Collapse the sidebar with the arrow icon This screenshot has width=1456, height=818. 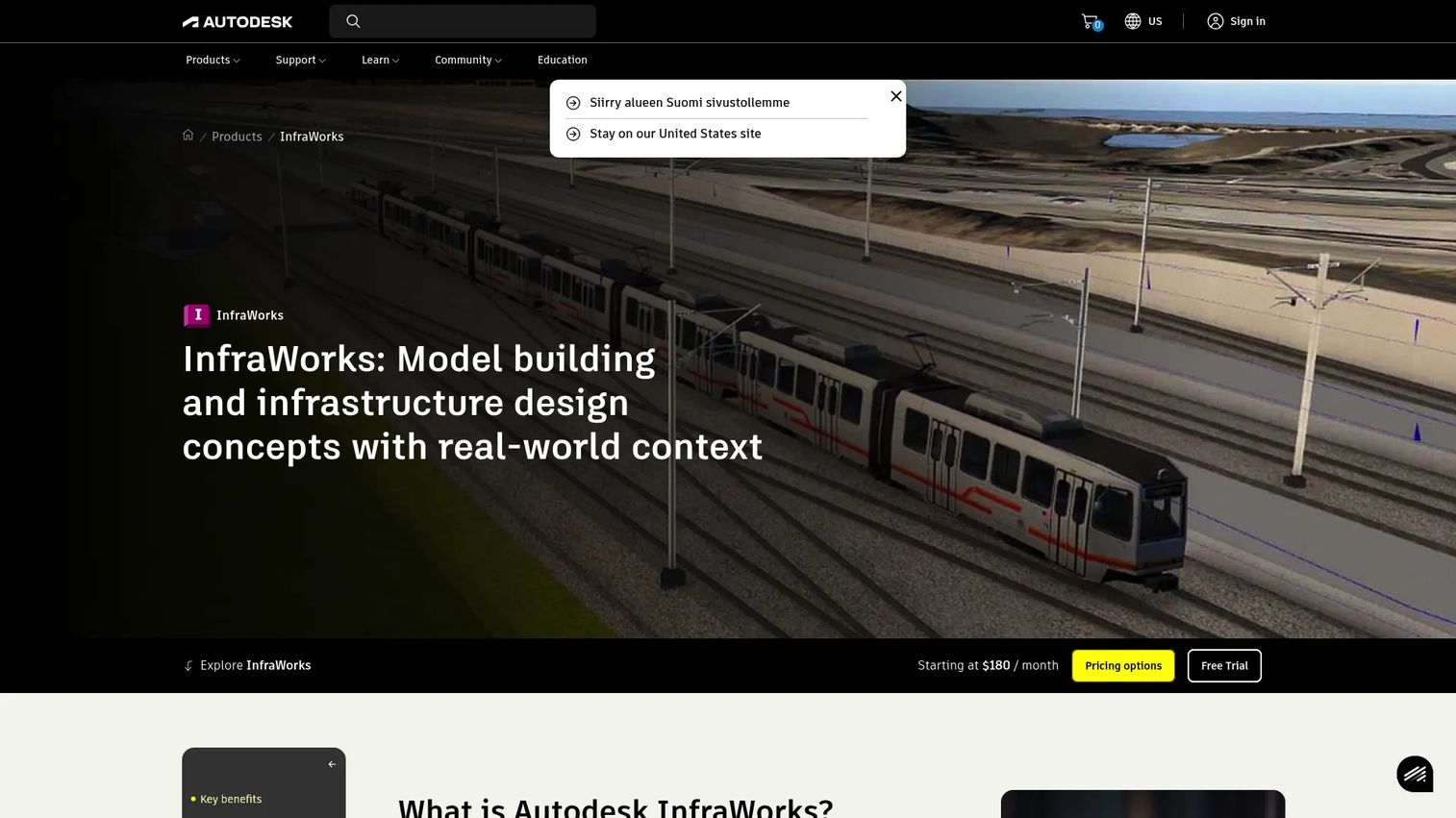tap(332, 764)
